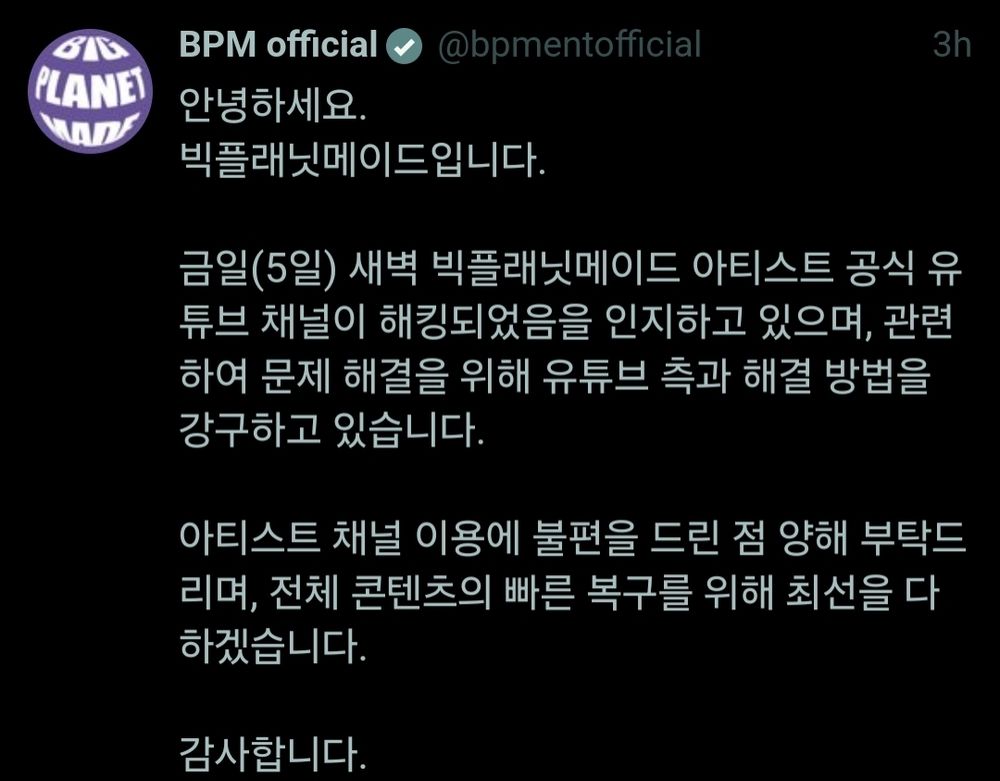Click the line starting with 금일(5일) 새벽
1000x781 pixels.
click(571, 268)
